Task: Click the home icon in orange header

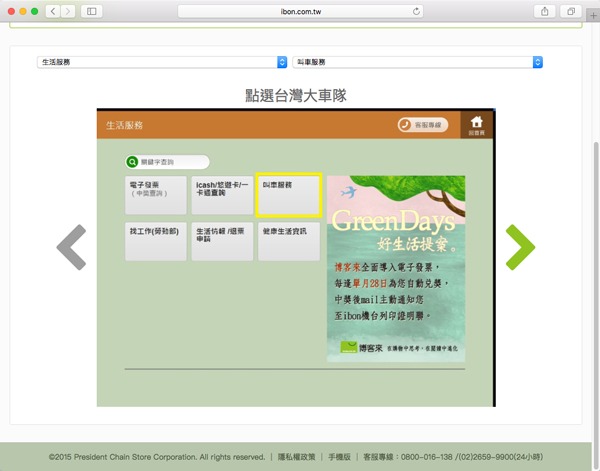Action: tap(476, 125)
